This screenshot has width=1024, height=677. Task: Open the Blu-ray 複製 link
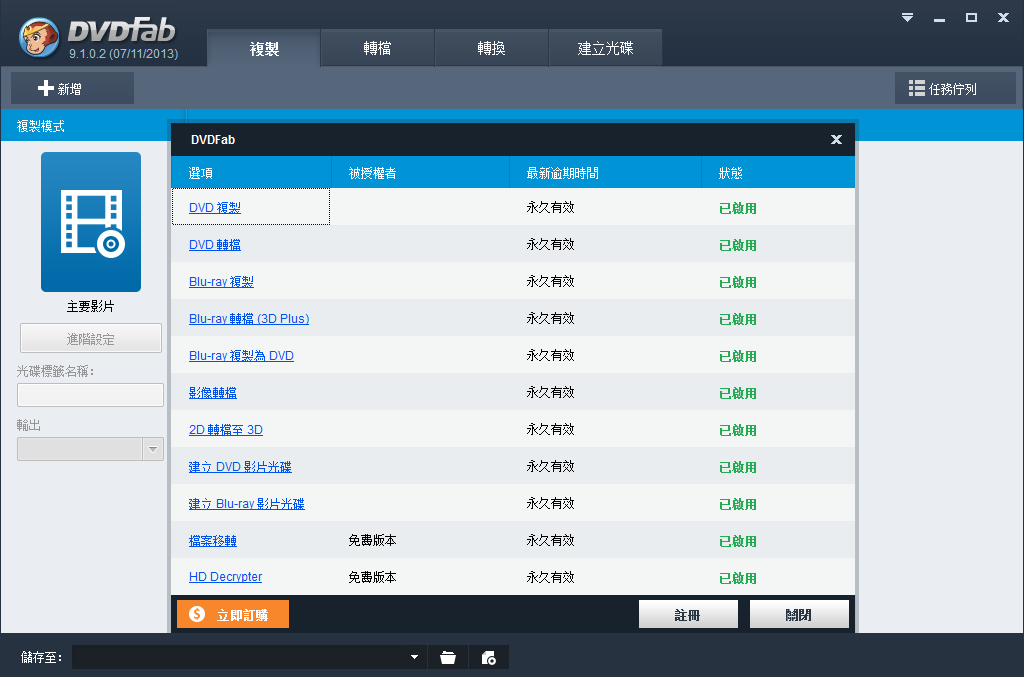221,282
